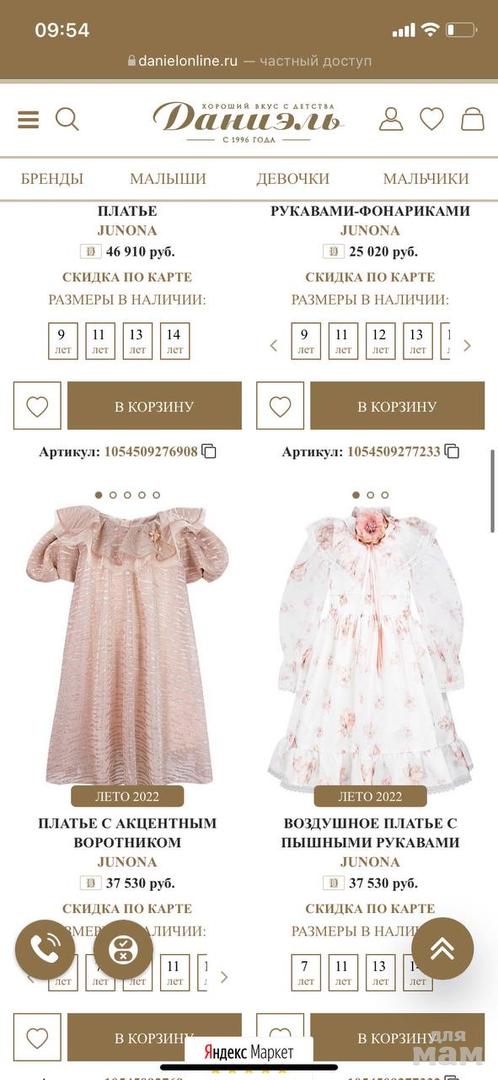Tap the search magnifier icon
498x1080 pixels.
tap(67, 120)
